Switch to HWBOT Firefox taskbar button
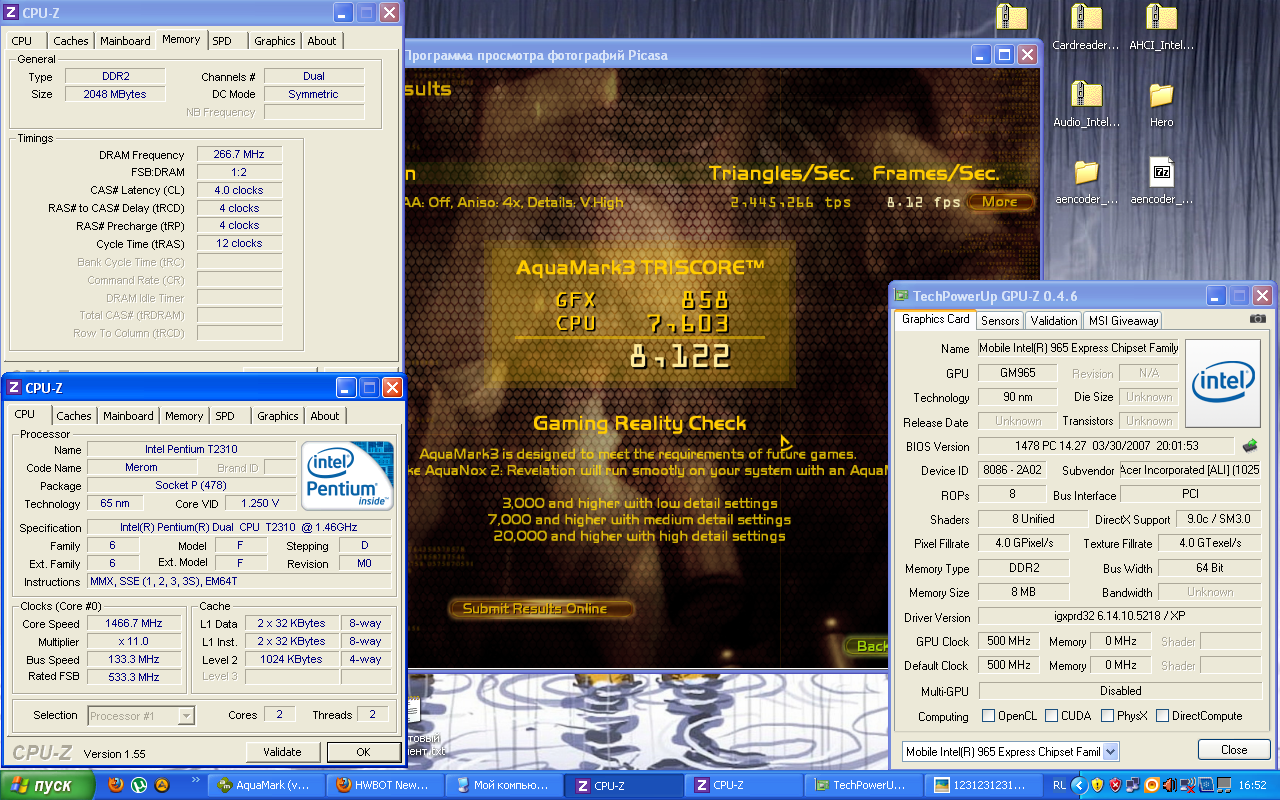 (x=386, y=785)
